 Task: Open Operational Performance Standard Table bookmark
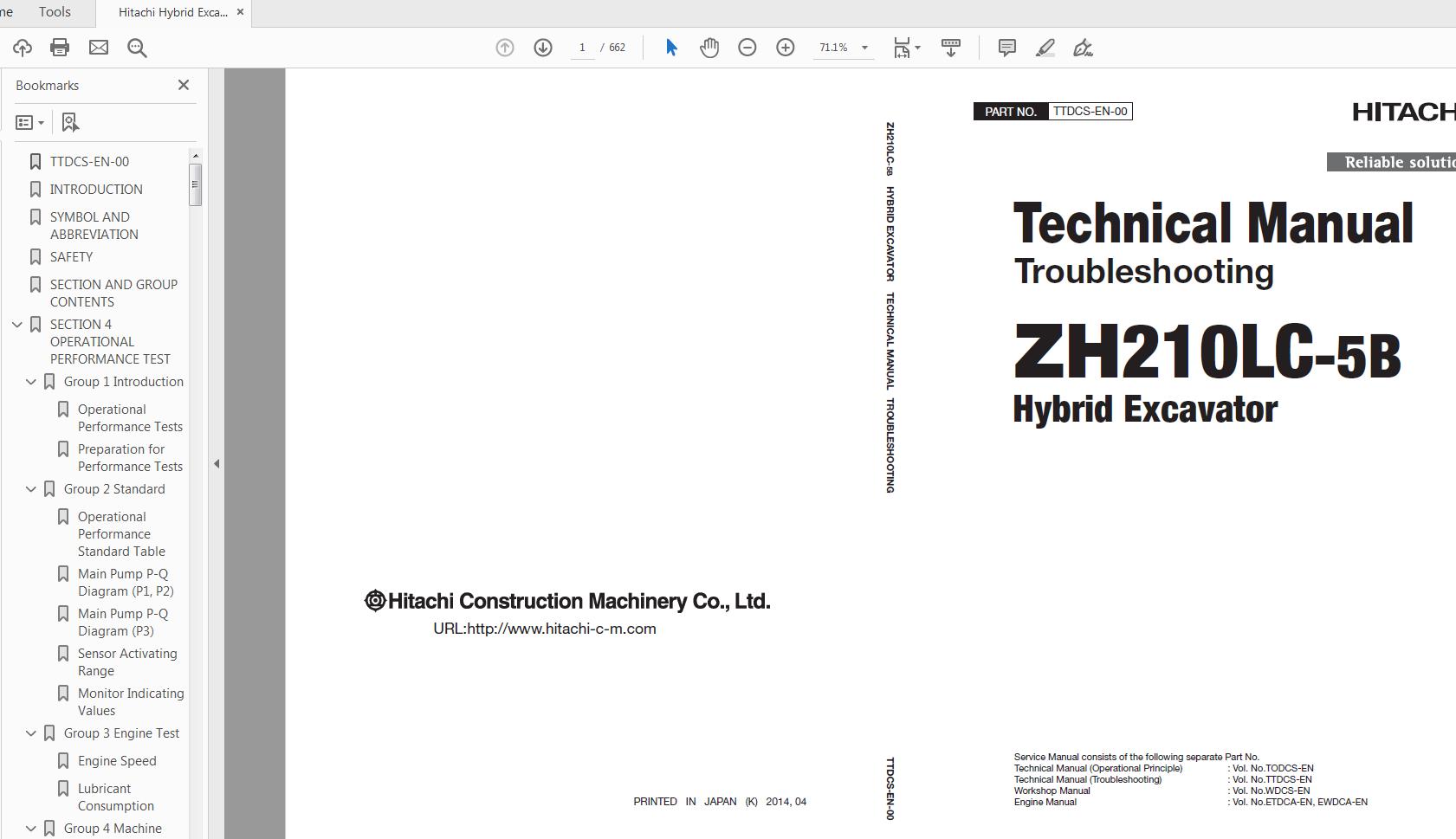click(x=121, y=534)
